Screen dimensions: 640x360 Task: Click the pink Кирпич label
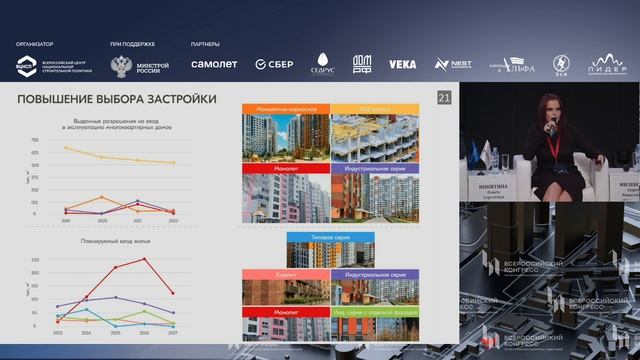pos(286,275)
